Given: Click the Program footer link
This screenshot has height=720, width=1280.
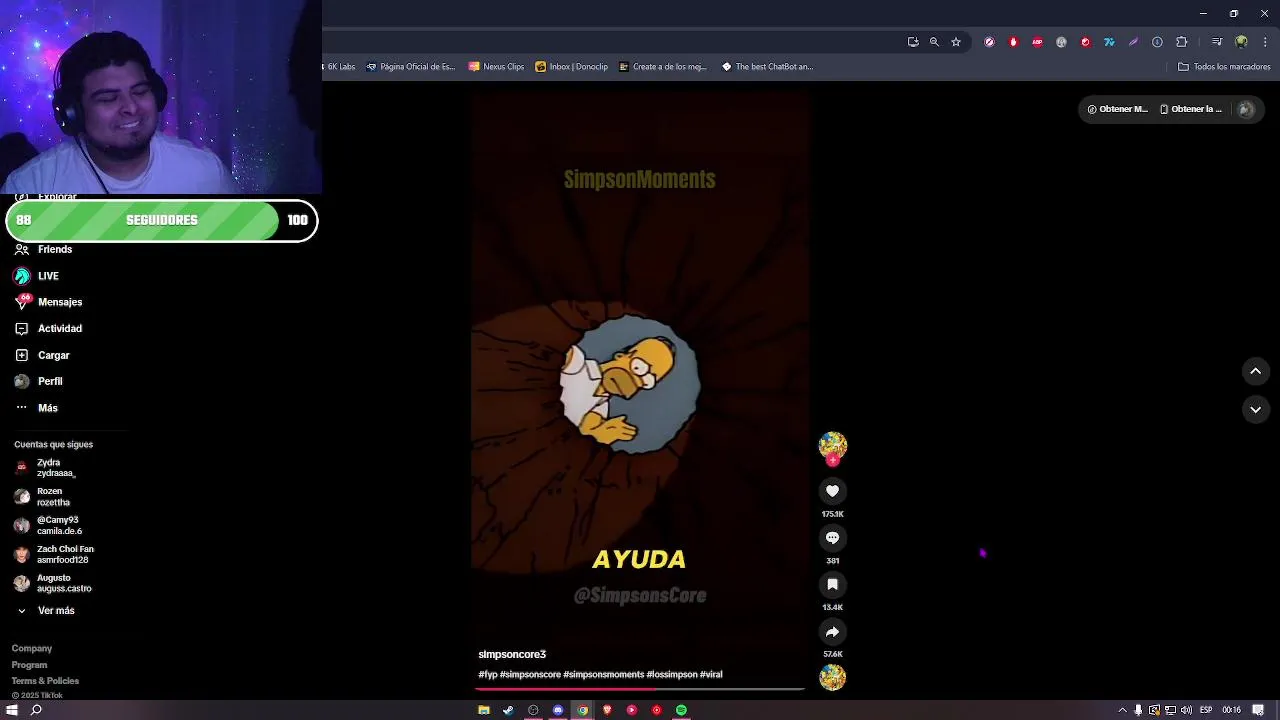Looking at the screenshot, I should (x=29, y=665).
